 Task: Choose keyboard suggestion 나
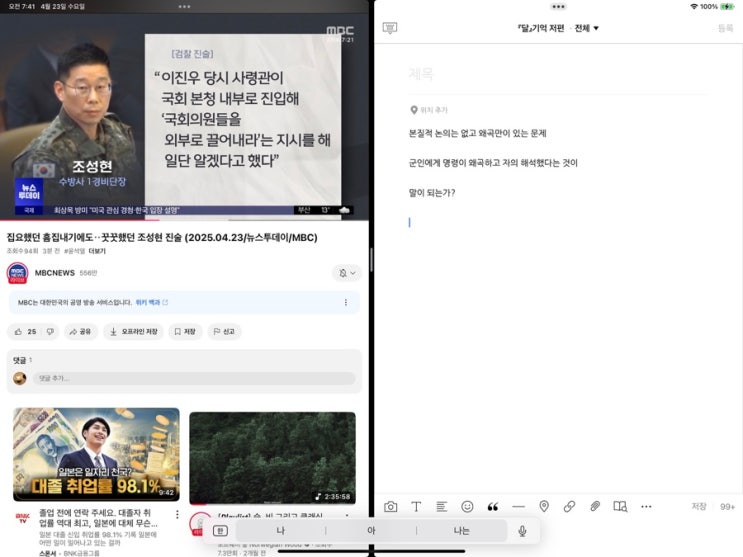281,530
